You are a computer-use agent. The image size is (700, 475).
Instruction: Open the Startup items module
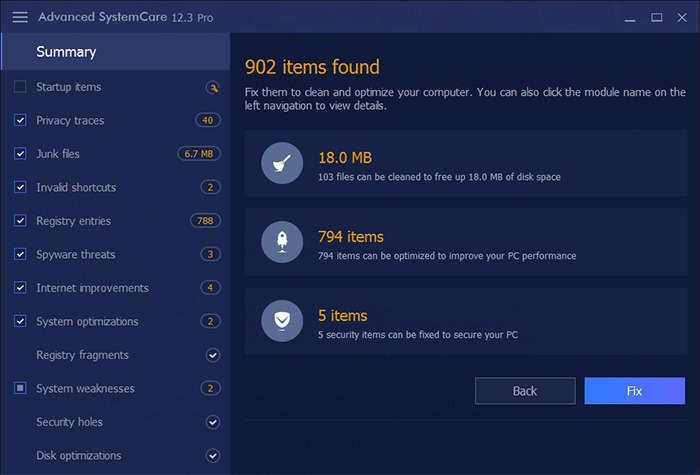point(69,87)
